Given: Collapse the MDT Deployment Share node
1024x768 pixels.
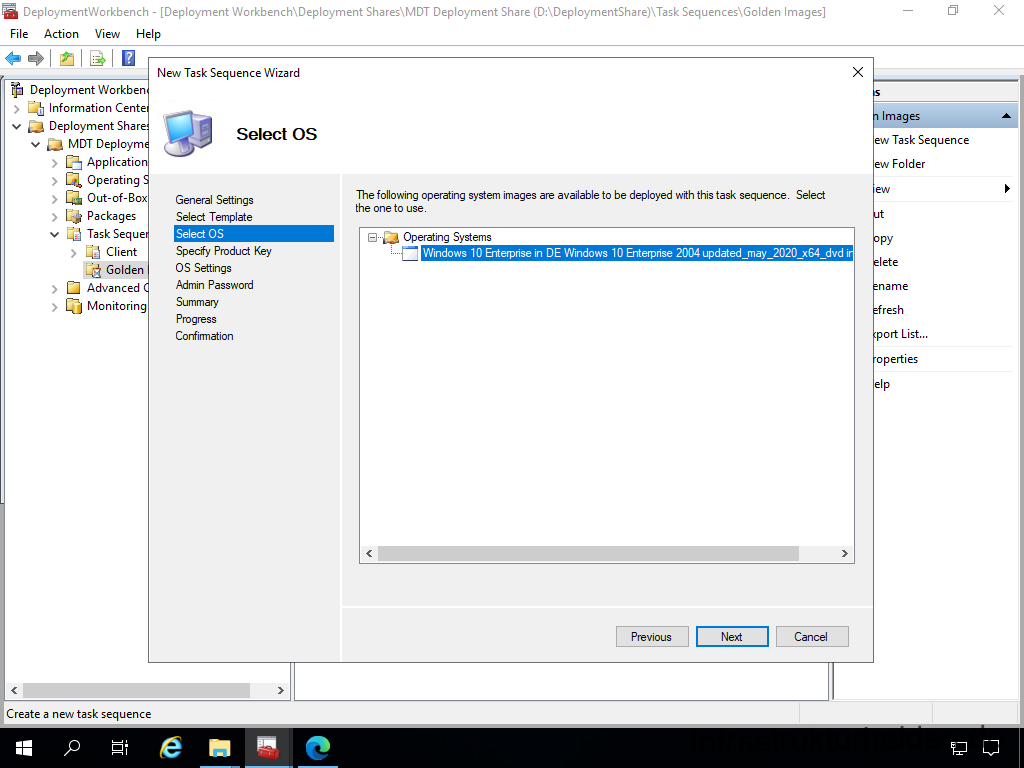Looking at the screenshot, I should (x=36, y=144).
